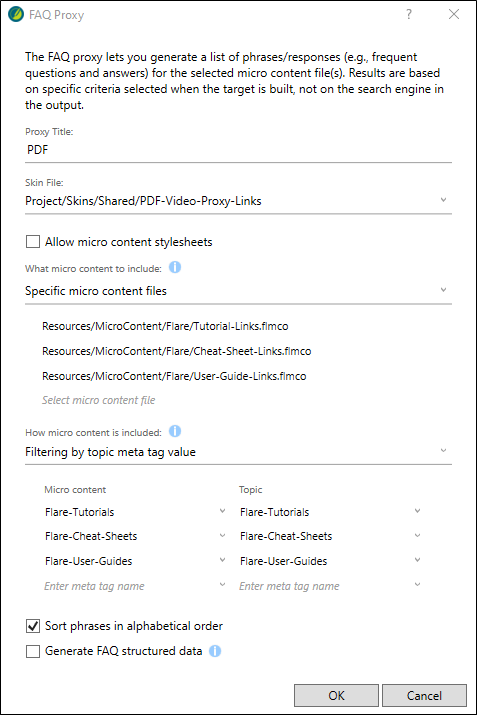Open the Skin File dropdown
The width and height of the screenshot is (477, 715).
click(238, 201)
